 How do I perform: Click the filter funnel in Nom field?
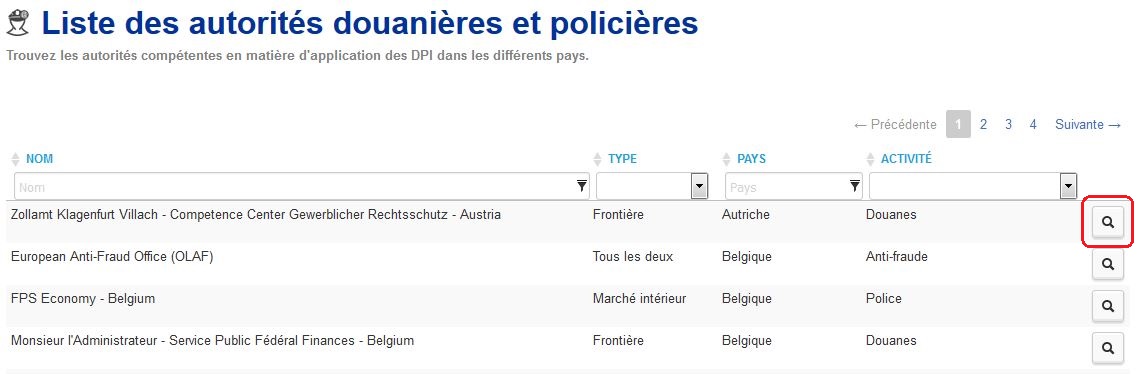pyautogui.click(x=582, y=186)
